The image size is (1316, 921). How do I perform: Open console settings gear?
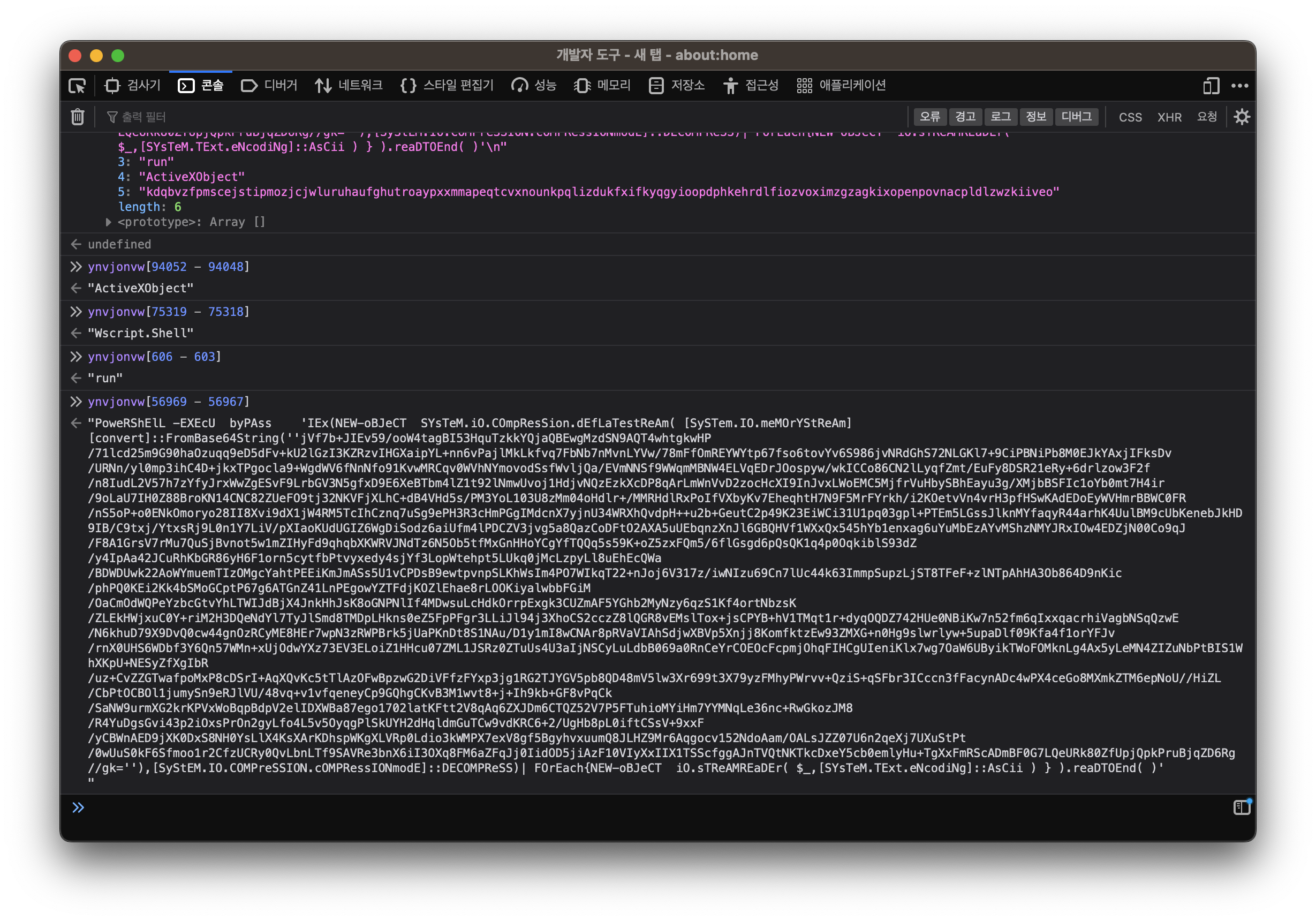click(1242, 117)
